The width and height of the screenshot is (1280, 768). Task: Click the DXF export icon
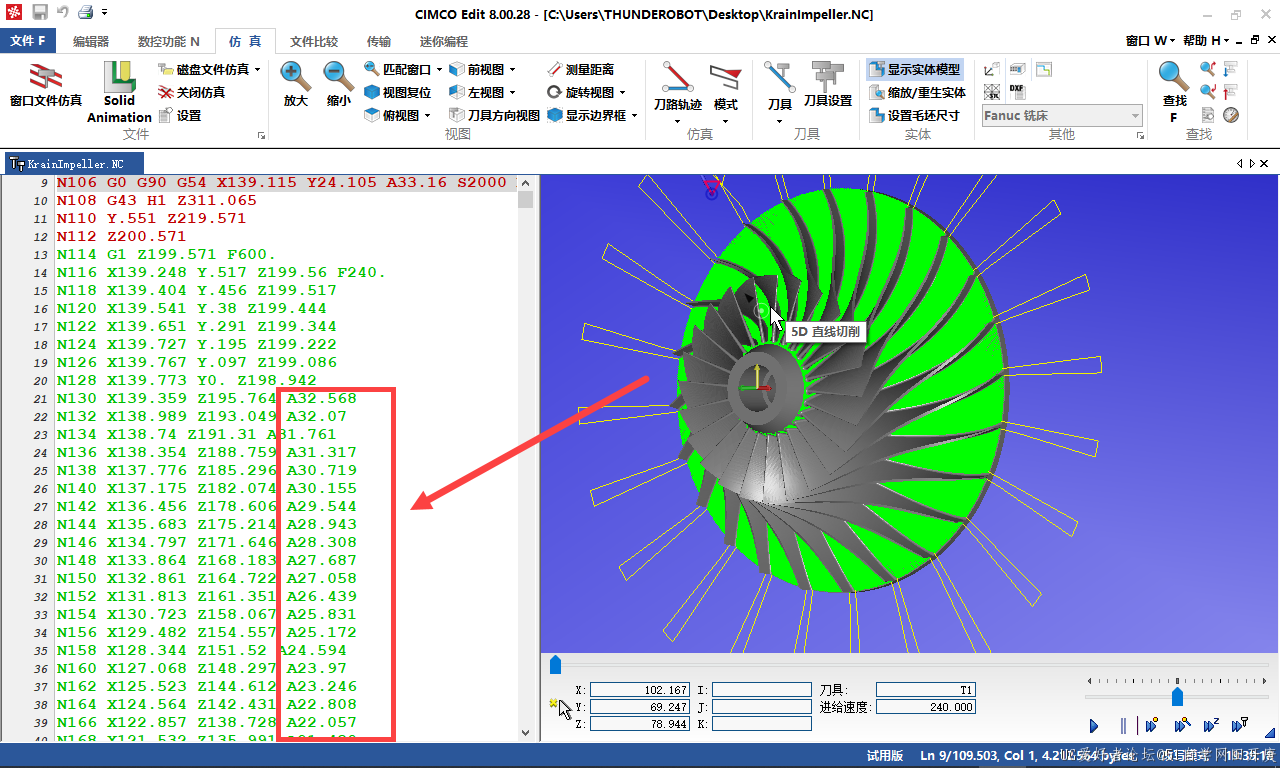tap(1017, 91)
